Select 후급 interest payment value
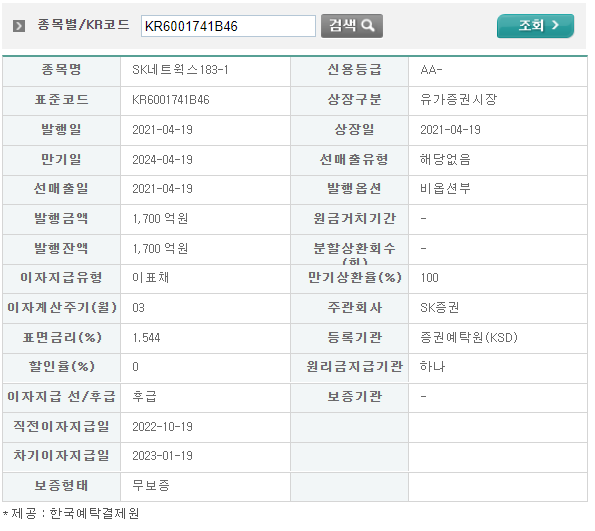The height and width of the screenshot is (531, 595). 144,397
